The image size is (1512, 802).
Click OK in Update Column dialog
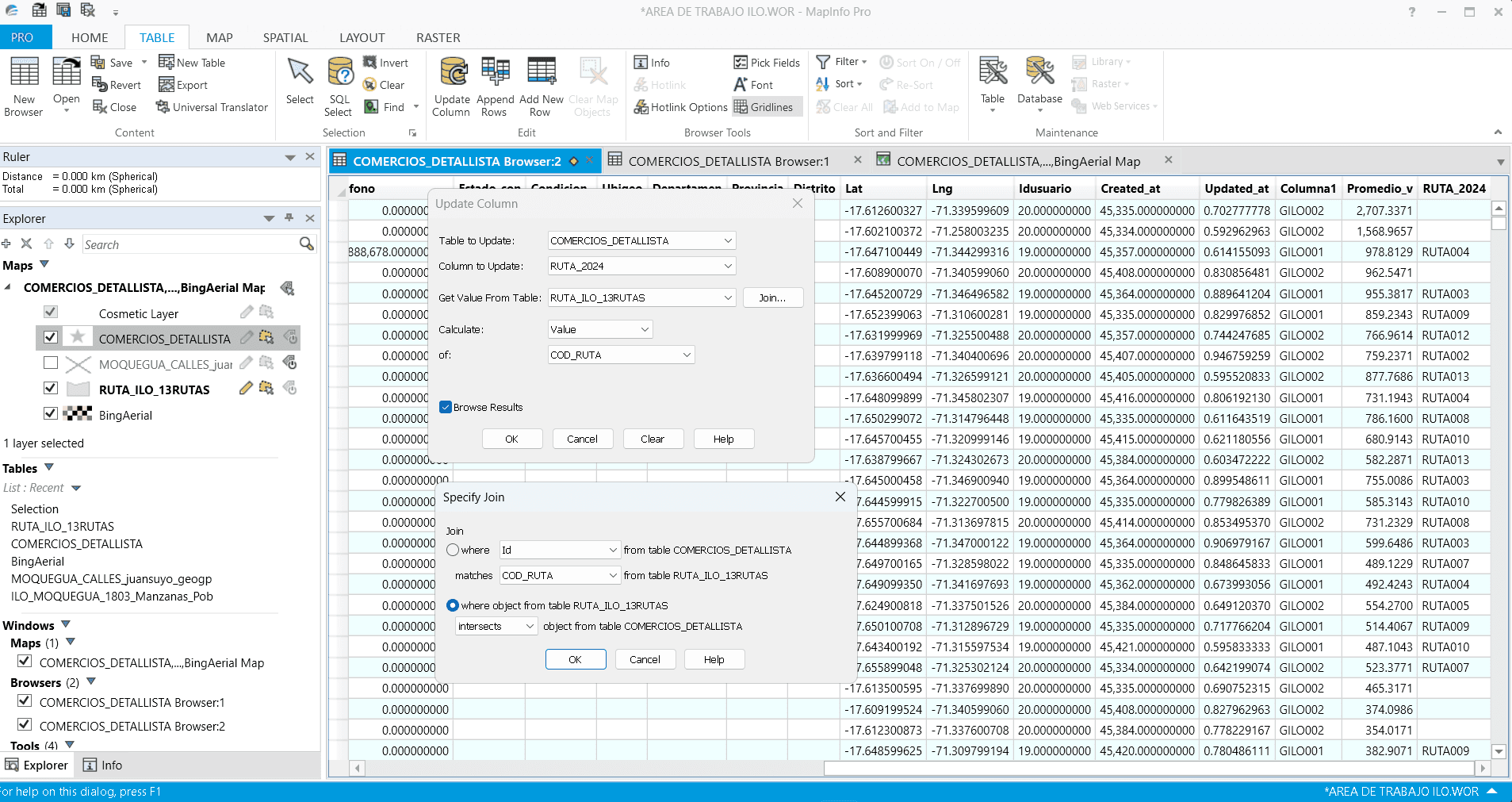(512, 439)
